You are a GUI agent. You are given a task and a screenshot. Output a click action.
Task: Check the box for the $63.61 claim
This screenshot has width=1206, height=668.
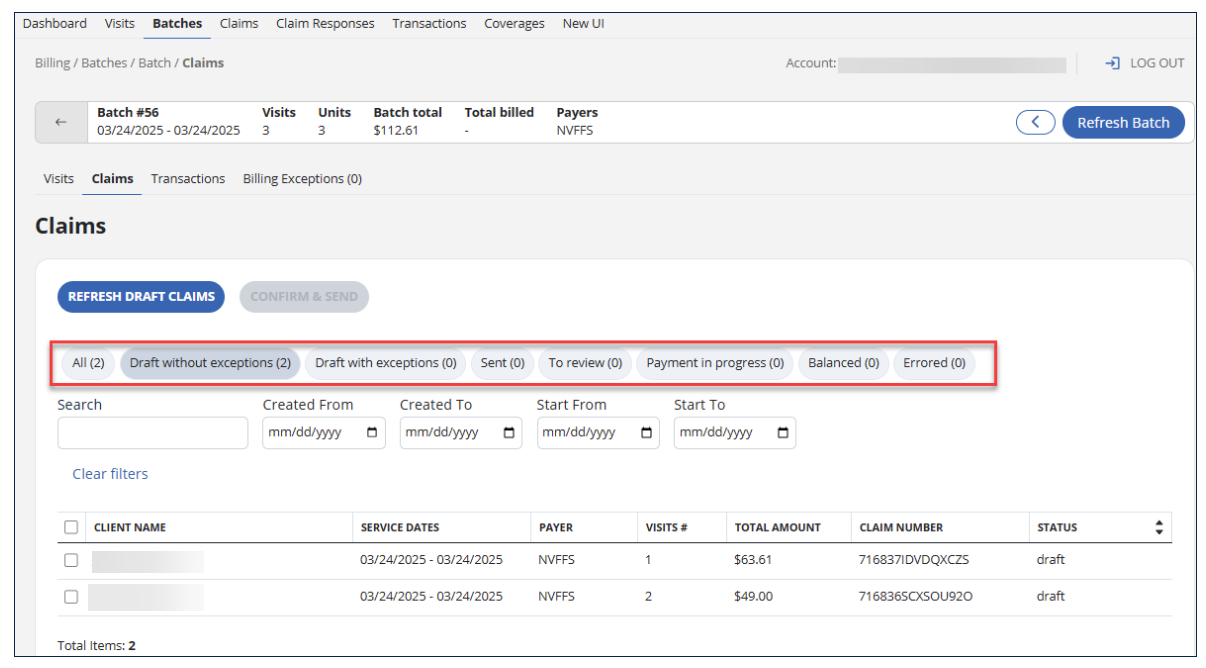pos(71,560)
